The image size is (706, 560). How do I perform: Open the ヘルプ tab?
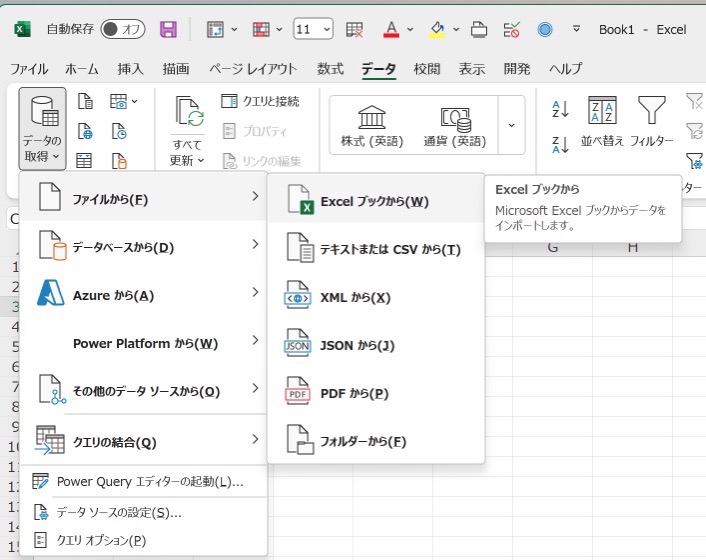(x=566, y=69)
